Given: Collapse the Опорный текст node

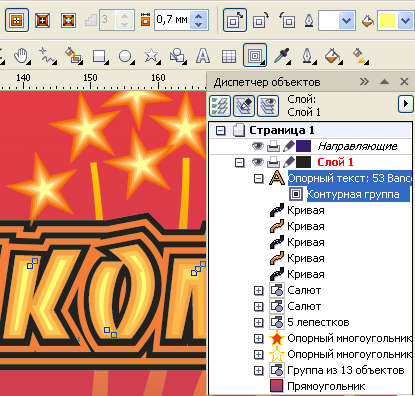Looking at the screenshot, I should pos(258,178).
